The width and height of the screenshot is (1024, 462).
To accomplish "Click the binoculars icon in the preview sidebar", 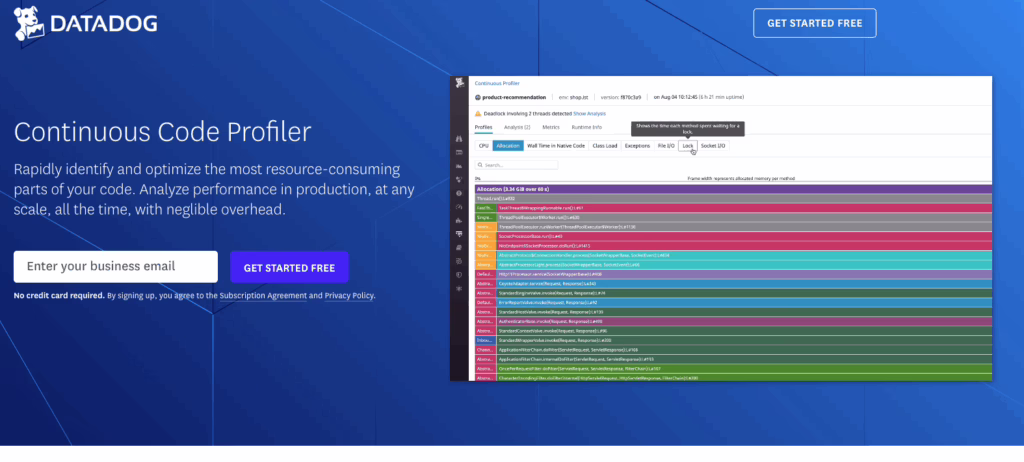I will coord(459,139).
